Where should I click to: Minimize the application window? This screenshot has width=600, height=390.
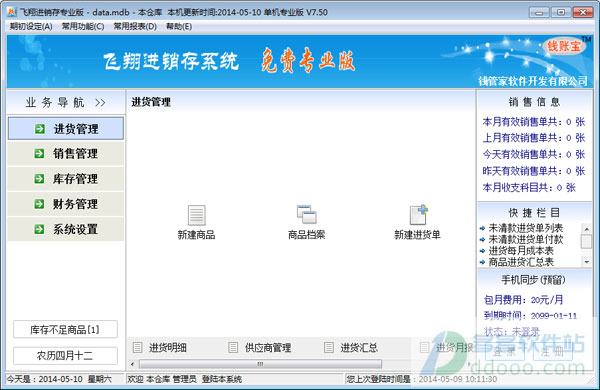pyautogui.click(x=539, y=13)
